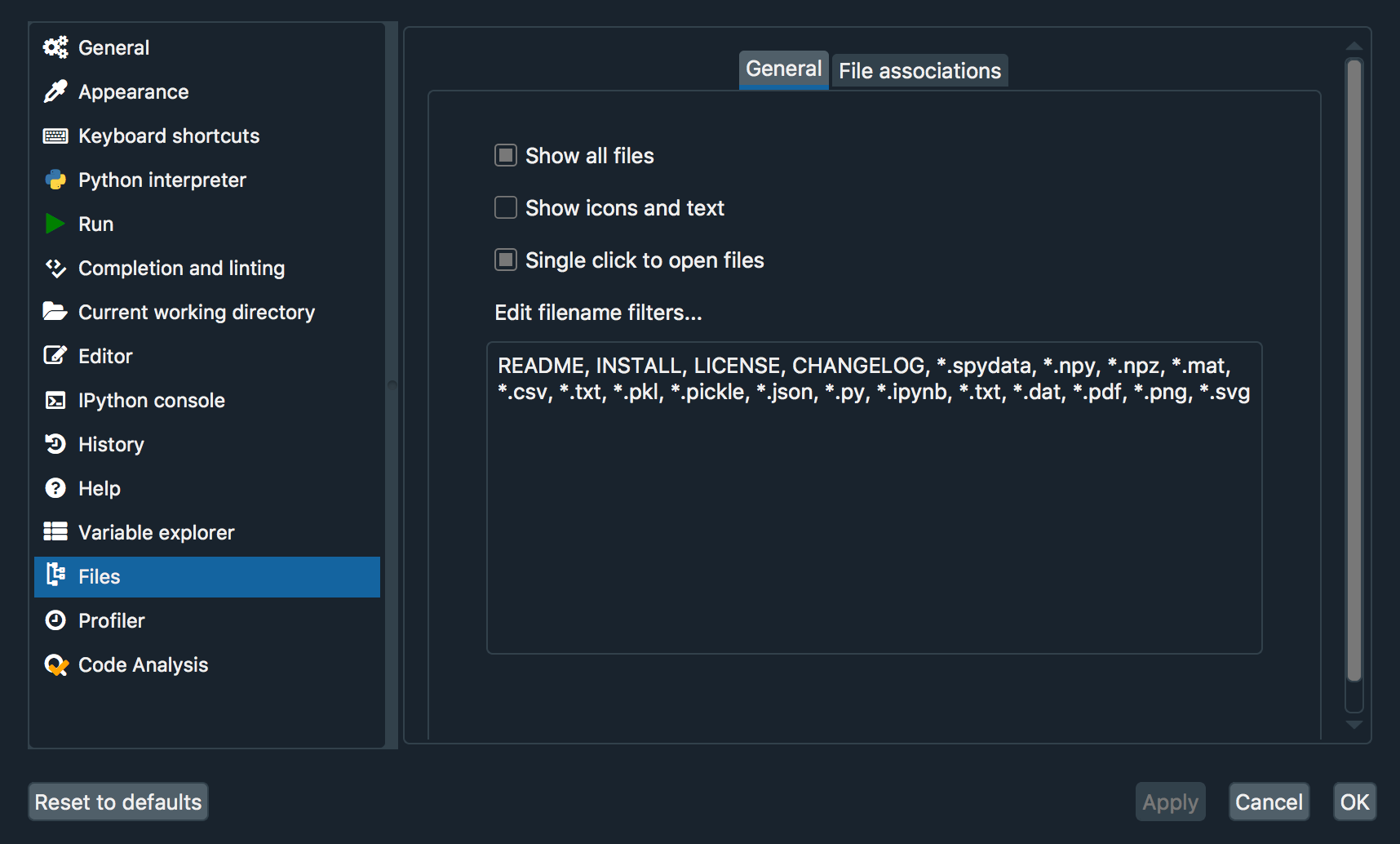Click the IPython console terminal icon
1400x844 pixels.
coord(55,400)
